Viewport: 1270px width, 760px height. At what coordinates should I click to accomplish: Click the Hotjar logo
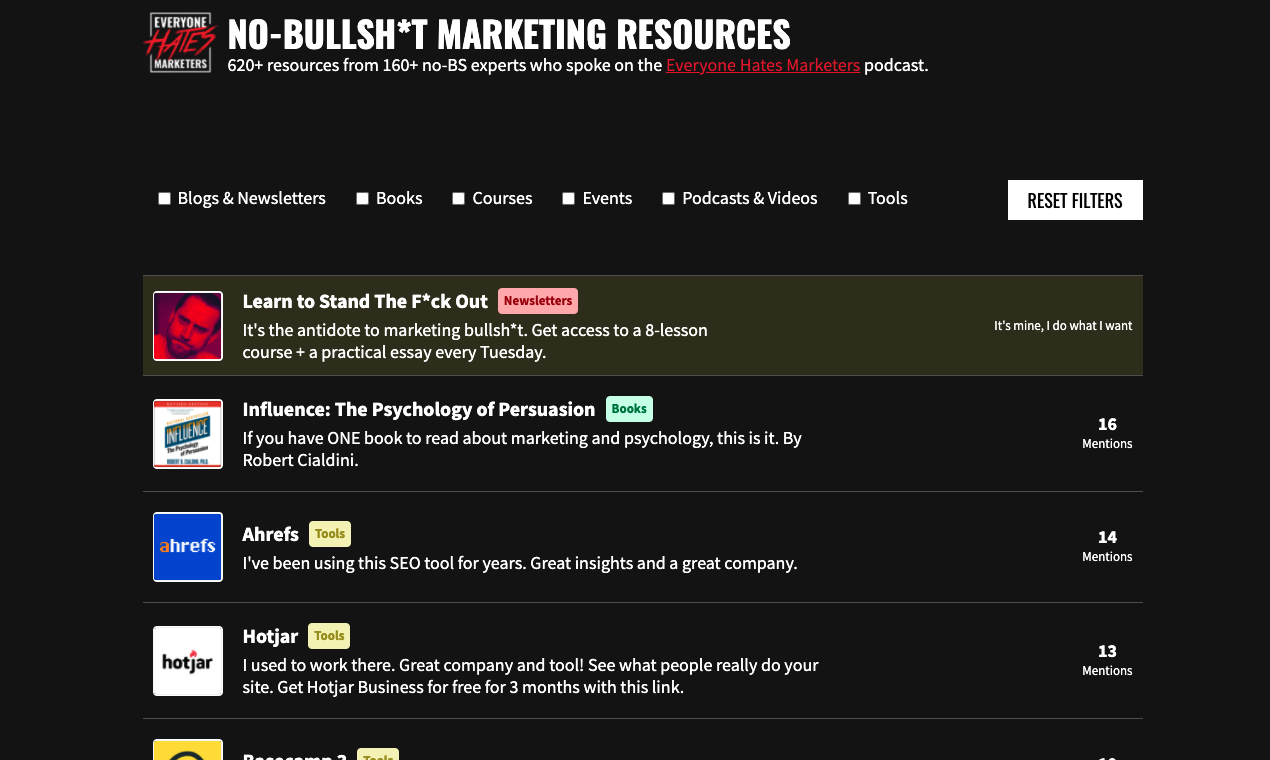coord(187,661)
